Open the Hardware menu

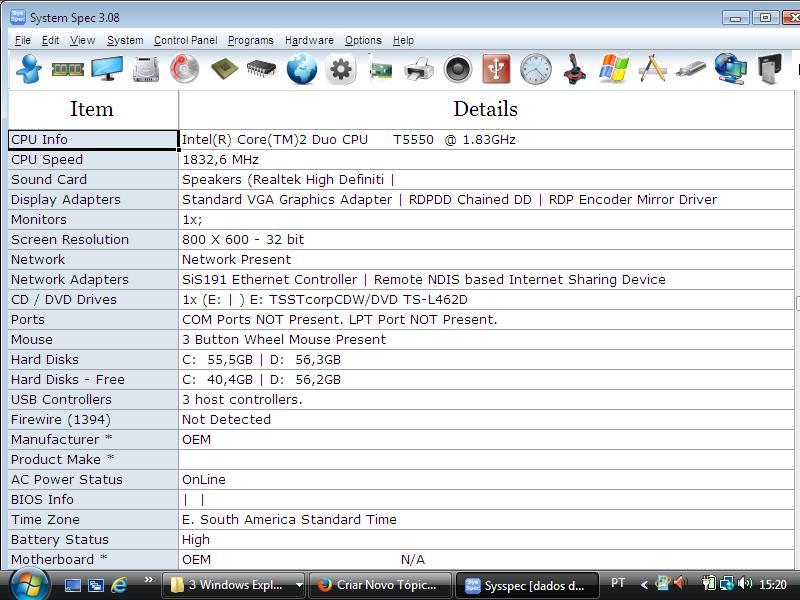(309, 40)
